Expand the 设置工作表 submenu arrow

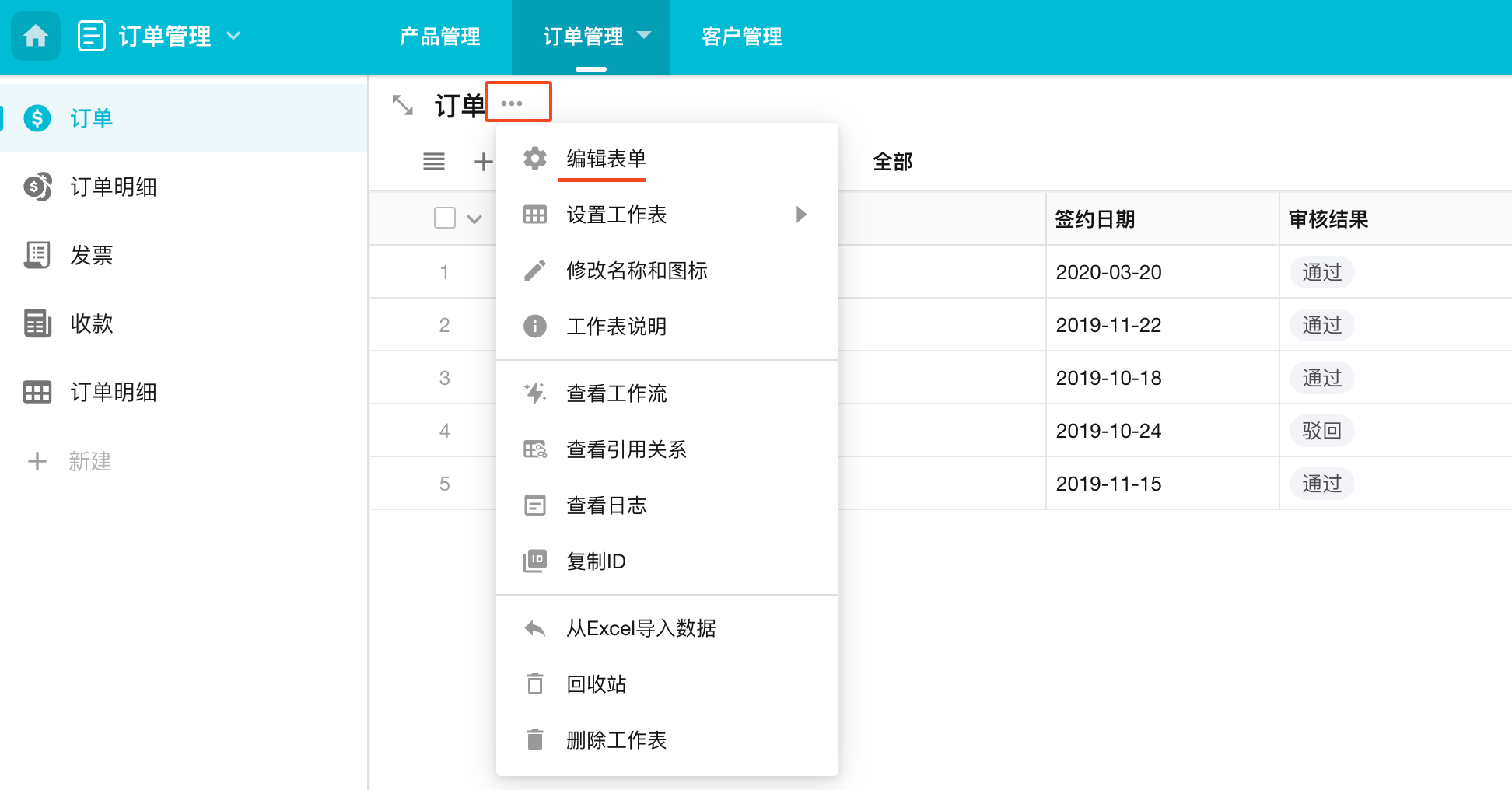click(801, 215)
